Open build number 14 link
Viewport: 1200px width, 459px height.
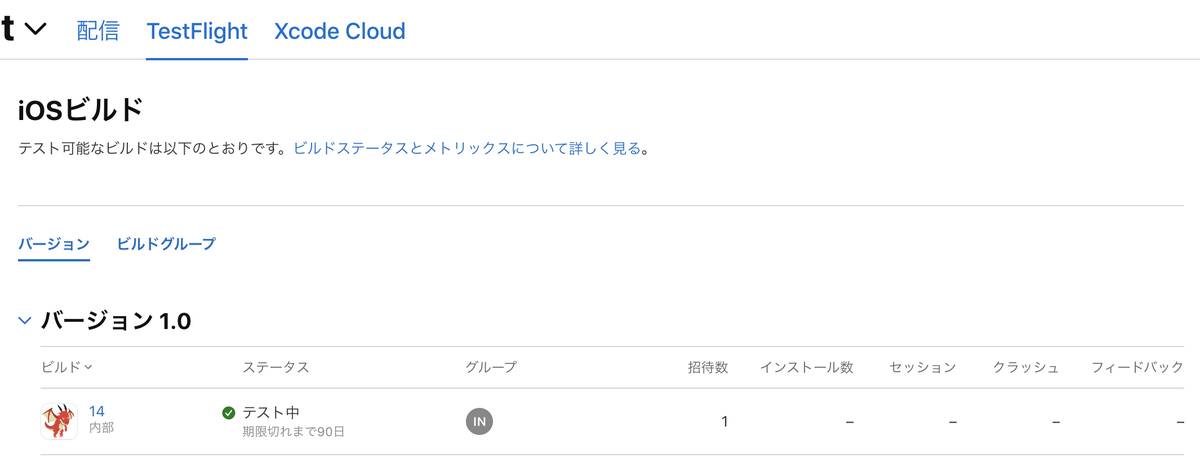point(97,411)
